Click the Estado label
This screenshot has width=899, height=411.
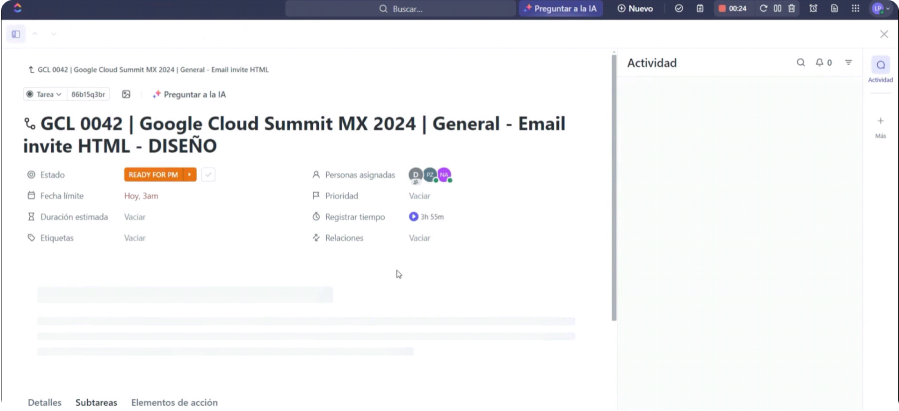(x=52, y=175)
